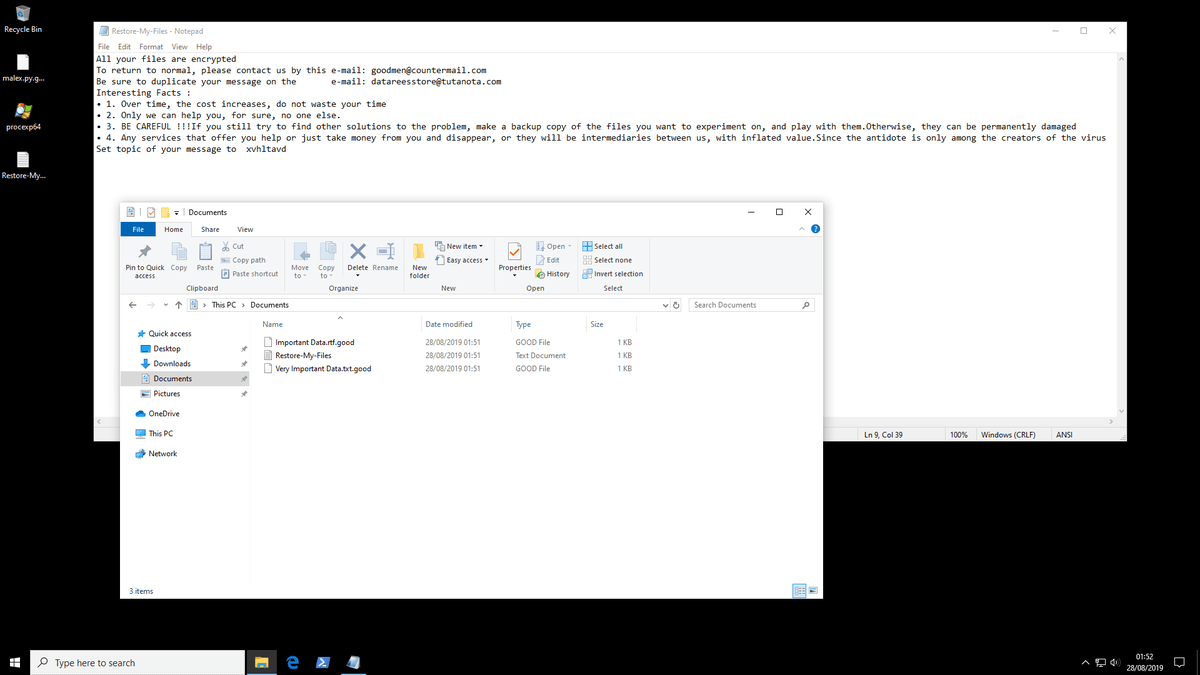
Task: Switch to details view toggle in status bar
Action: coord(800,591)
